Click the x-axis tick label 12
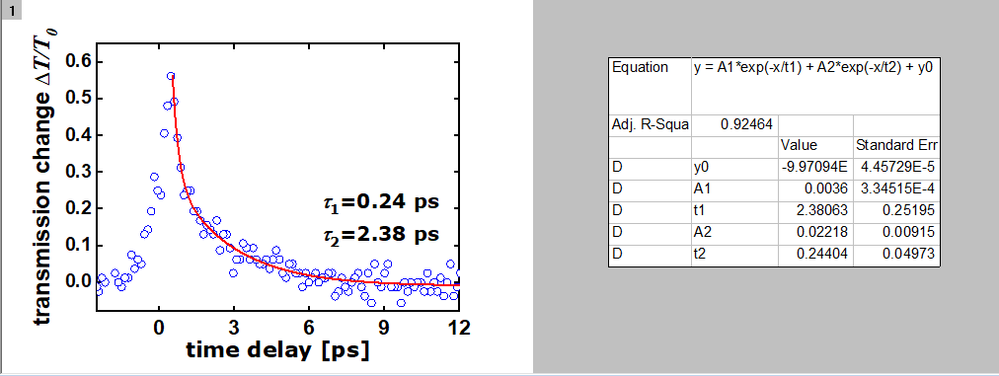This screenshot has height=376, width=999. (458, 328)
